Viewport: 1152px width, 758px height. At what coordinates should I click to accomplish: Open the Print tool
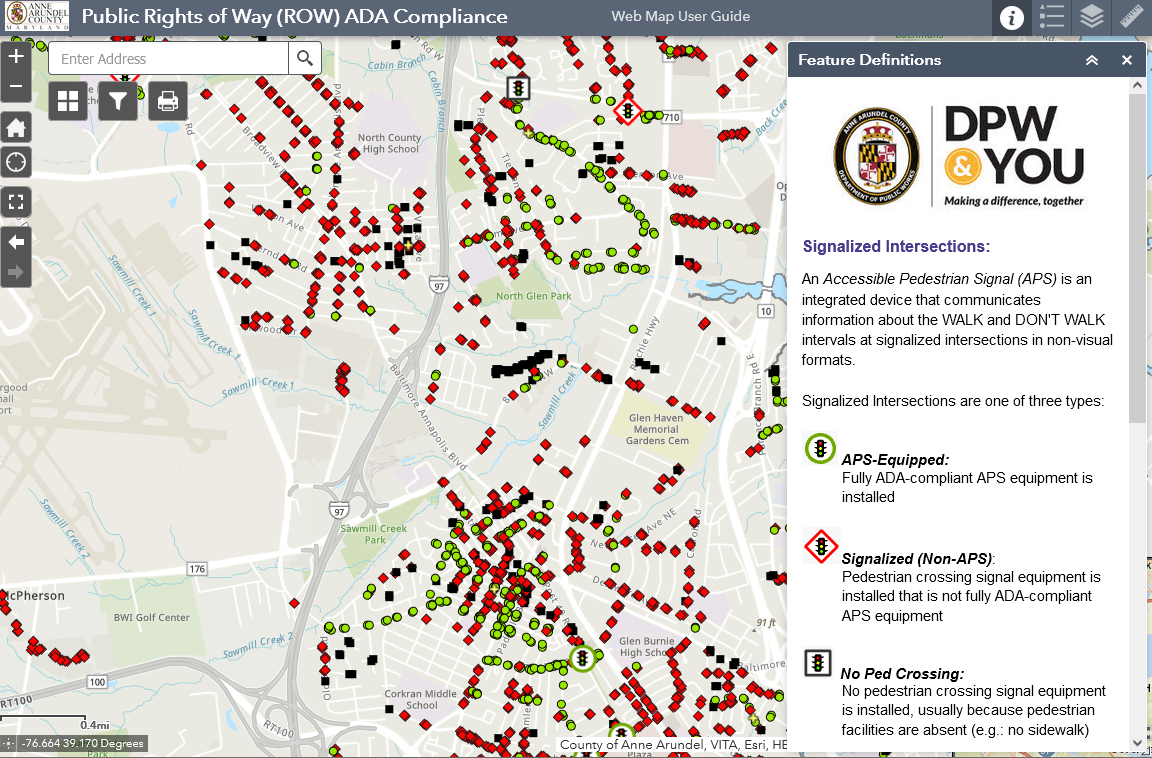point(167,100)
